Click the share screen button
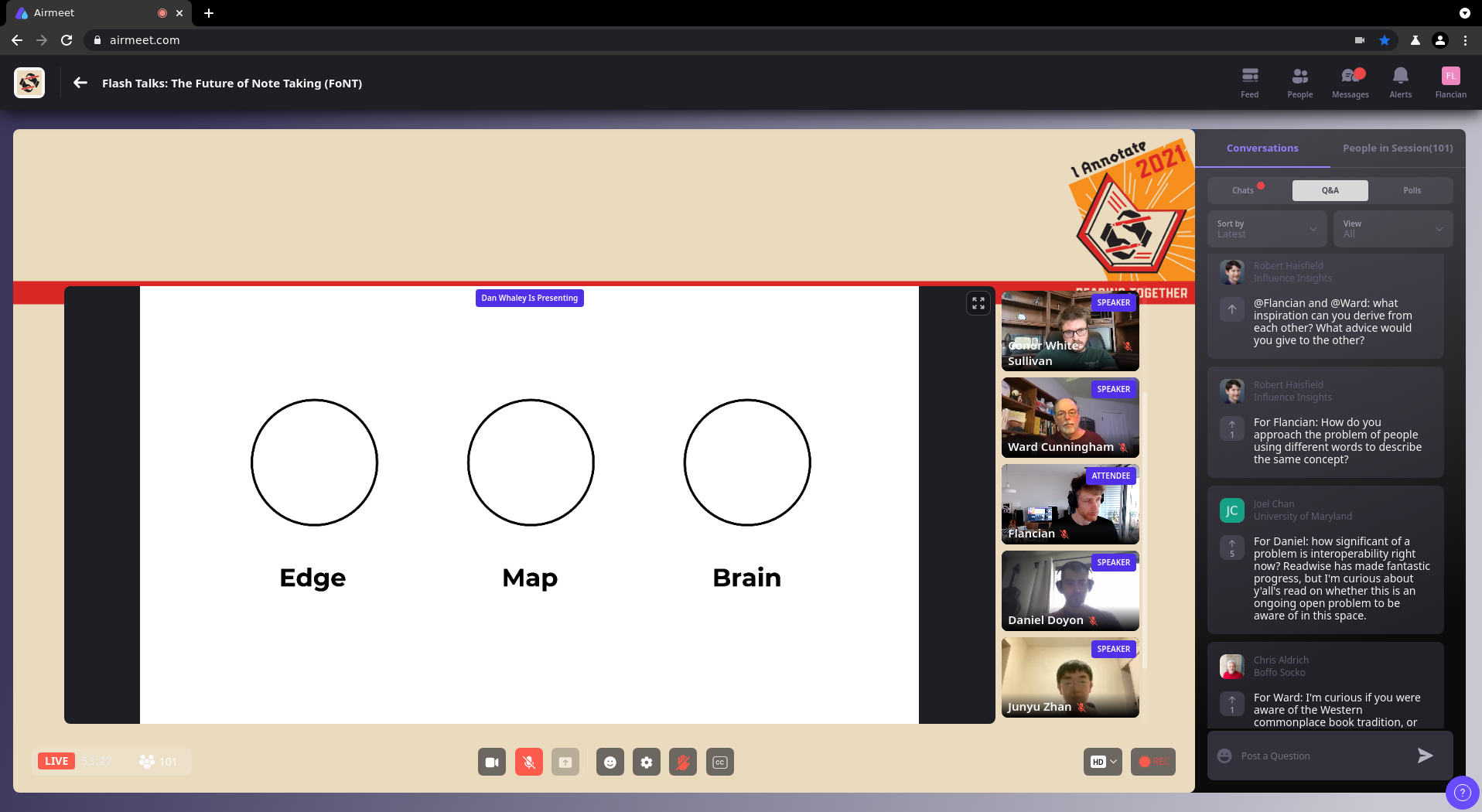This screenshot has height=812, width=1482. pos(565,762)
